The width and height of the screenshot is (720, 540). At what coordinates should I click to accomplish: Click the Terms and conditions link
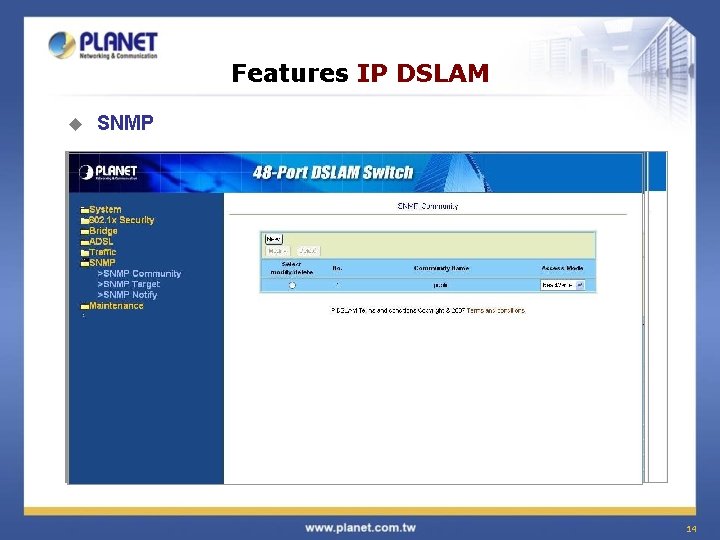496,310
